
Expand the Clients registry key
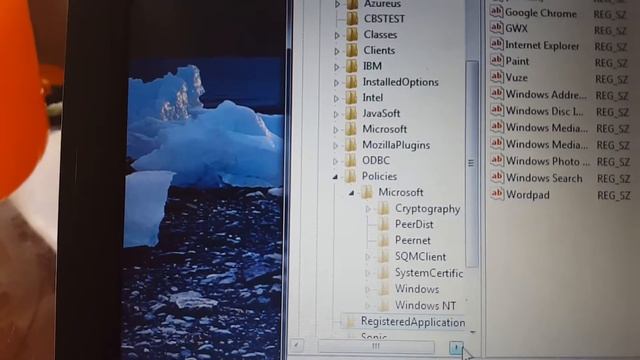click(x=337, y=51)
